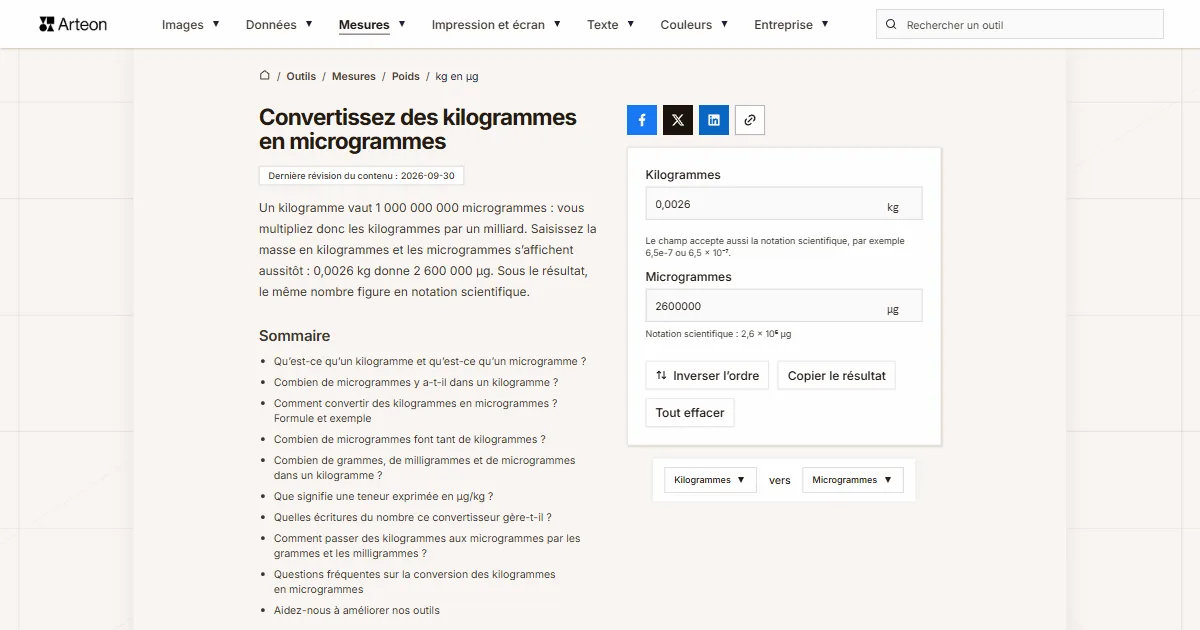Click the Dernière révision du contenu date
The image size is (1200, 630).
[361, 176]
